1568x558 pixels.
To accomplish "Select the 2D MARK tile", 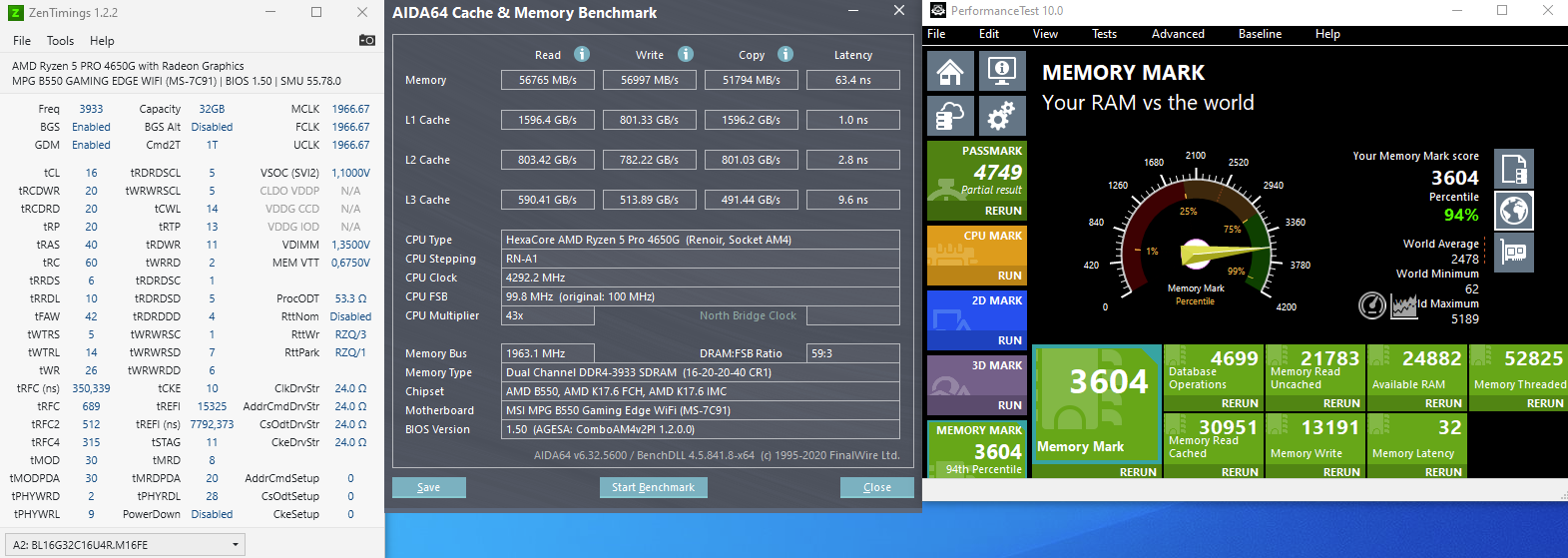I will [977, 319].
